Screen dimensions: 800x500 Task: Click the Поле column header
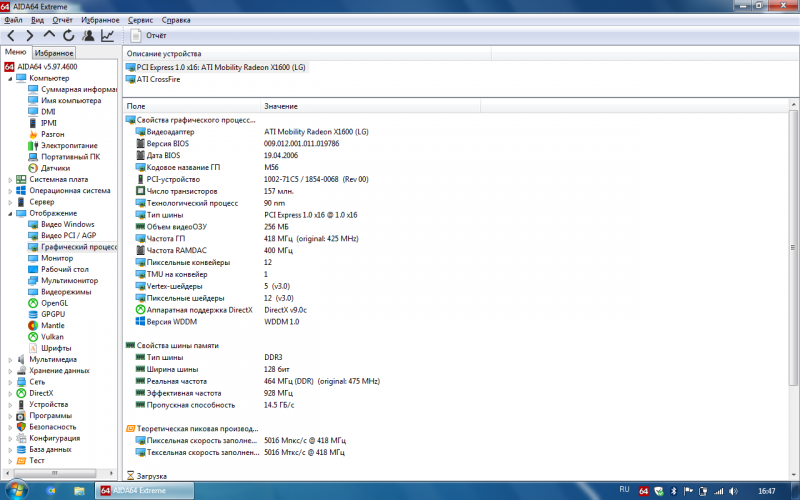click(191, 106)
